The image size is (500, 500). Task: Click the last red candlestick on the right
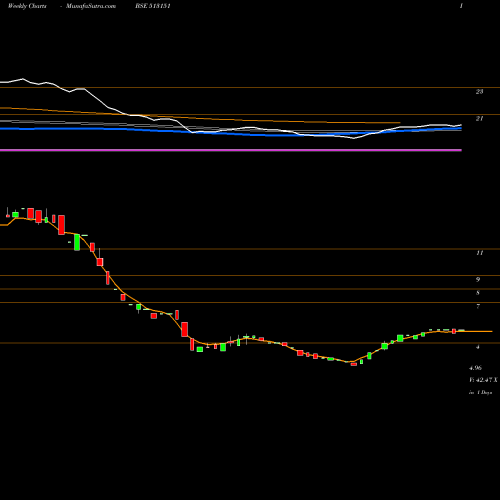pos(454,331)
